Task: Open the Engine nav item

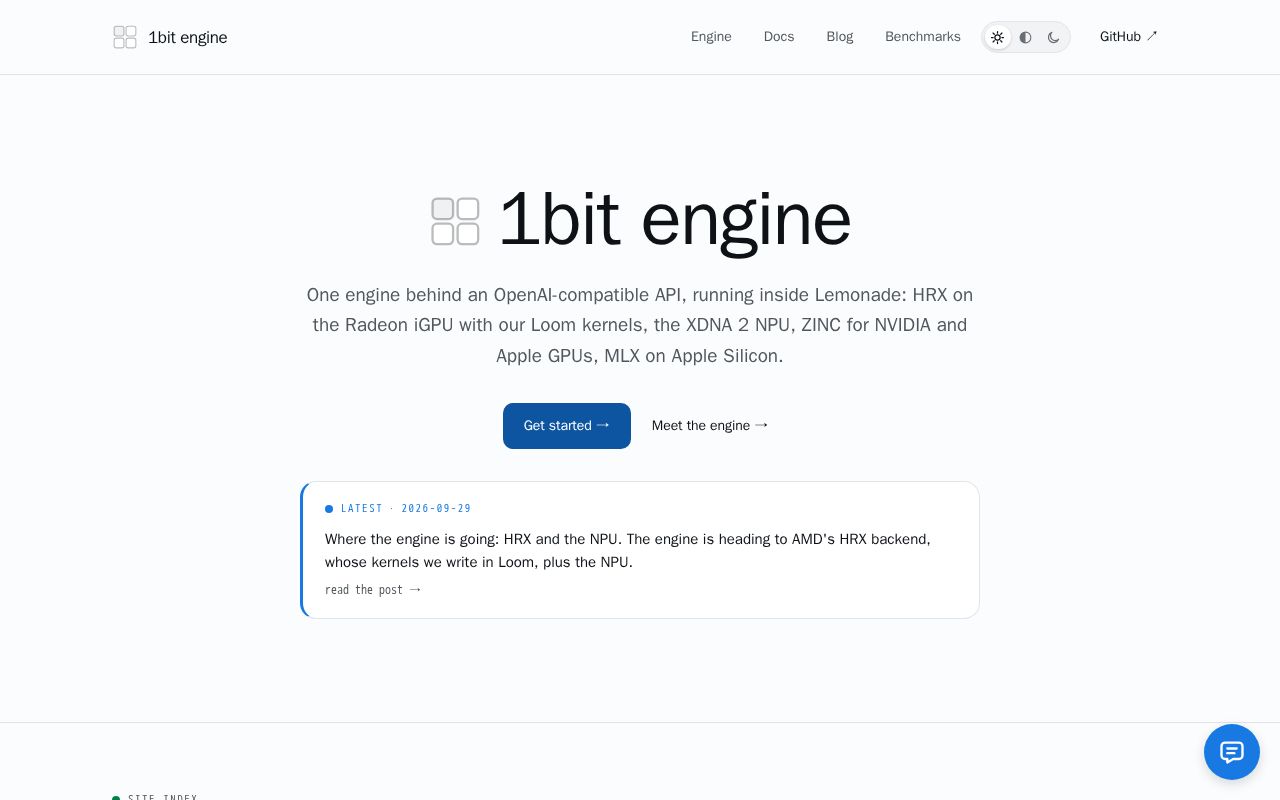Action: click(711, 37)
